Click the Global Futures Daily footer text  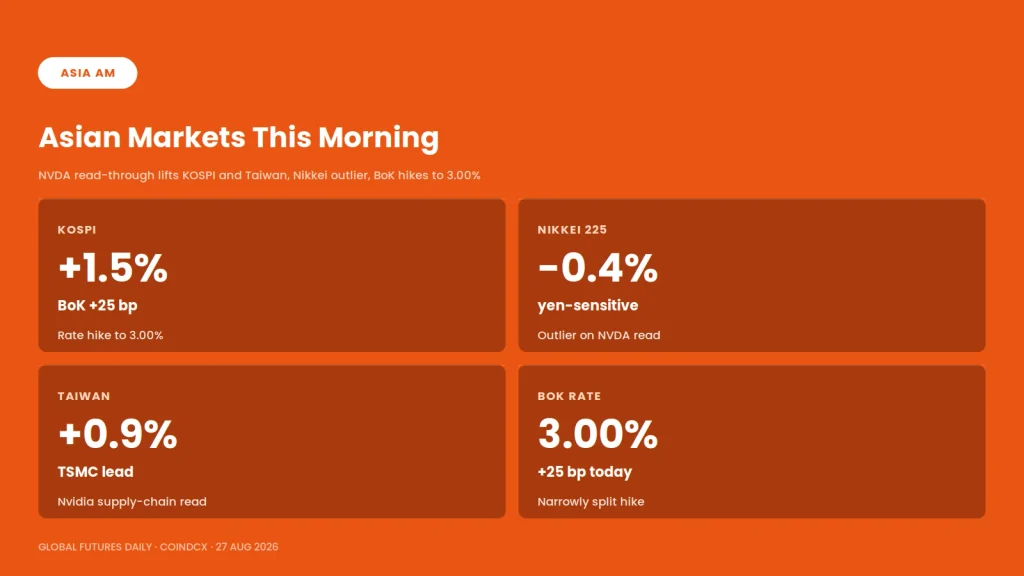(158, 547)
